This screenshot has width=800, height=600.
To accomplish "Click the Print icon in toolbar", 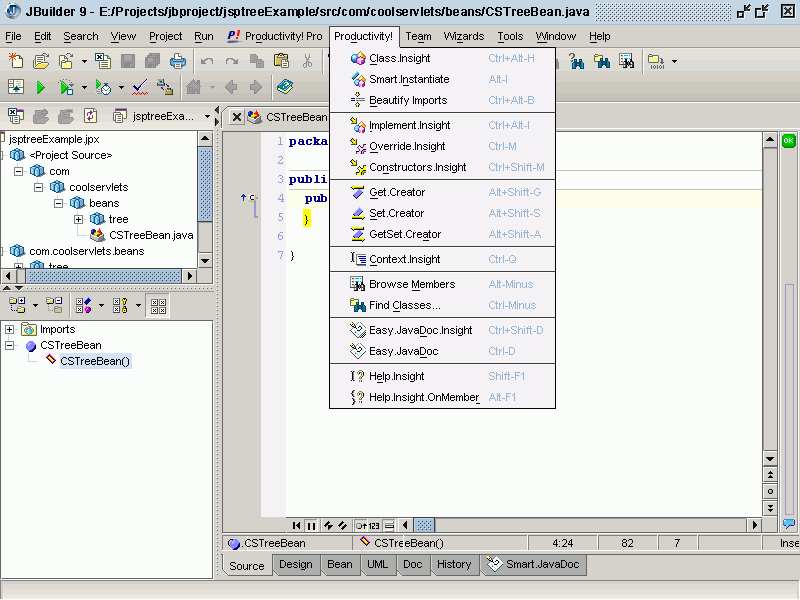I will (x=178, y=61).
